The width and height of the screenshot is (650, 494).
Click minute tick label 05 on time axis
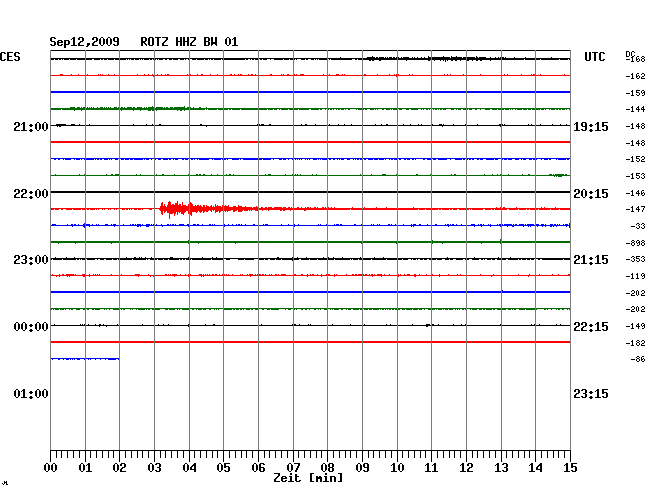pos(223,468)
